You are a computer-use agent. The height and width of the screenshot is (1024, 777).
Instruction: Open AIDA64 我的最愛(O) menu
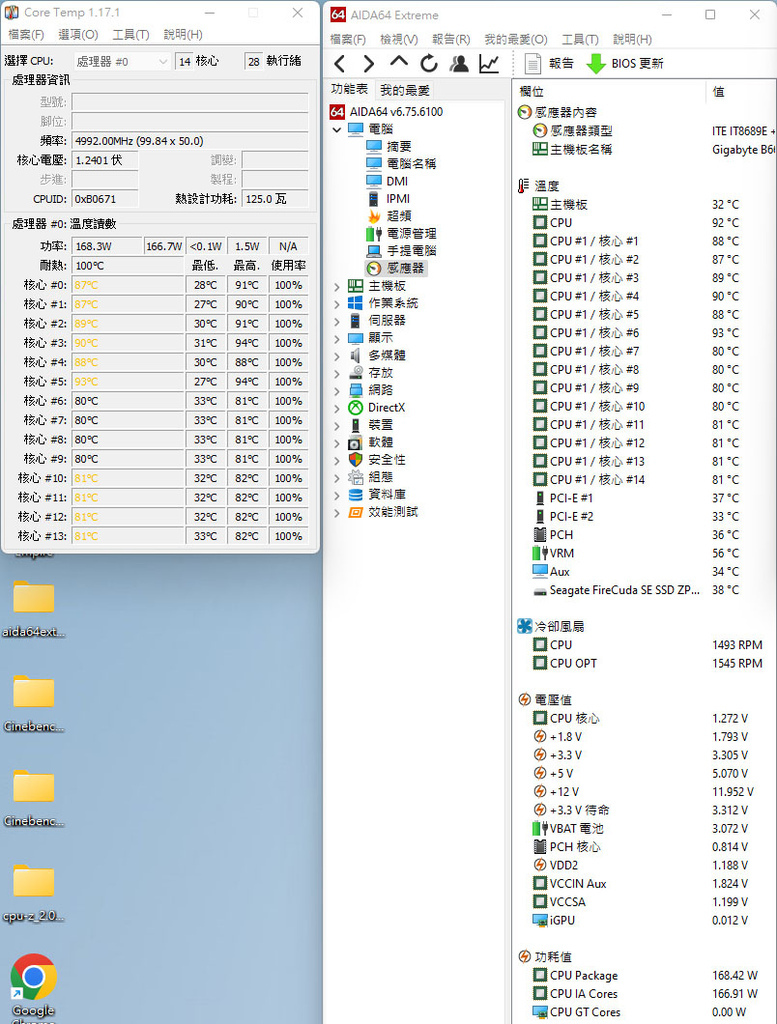pyautogui.click(x=516, y=39)
